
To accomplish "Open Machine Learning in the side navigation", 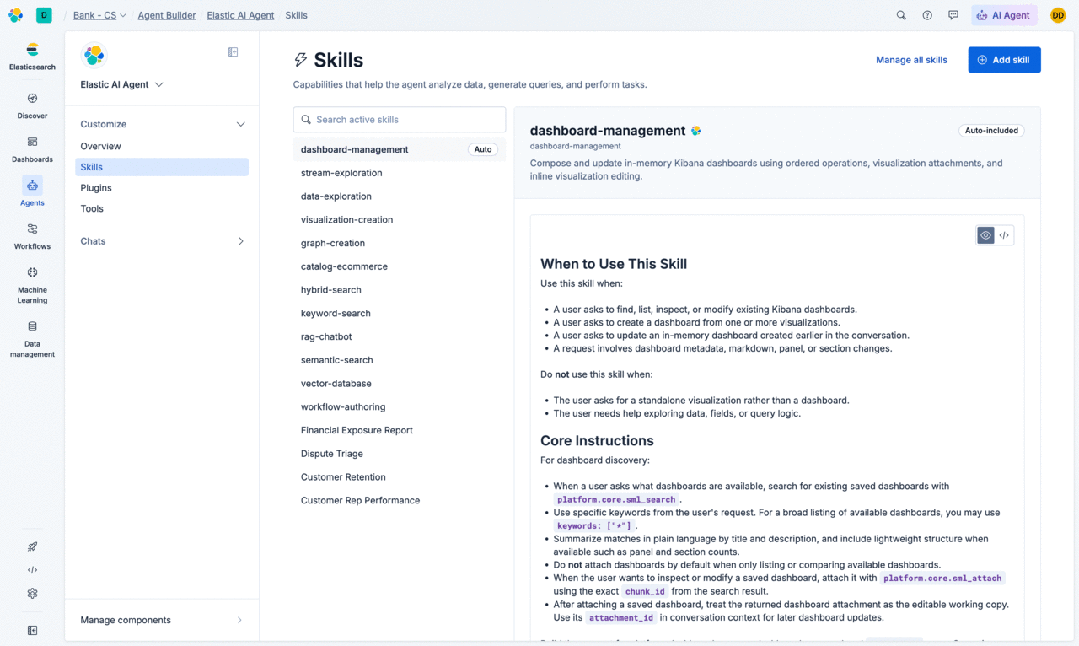I will tap(32, 285).
